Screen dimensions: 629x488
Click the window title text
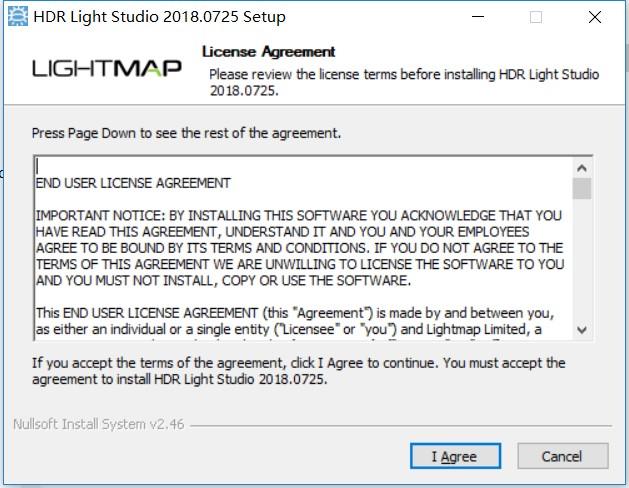[159, 17]
